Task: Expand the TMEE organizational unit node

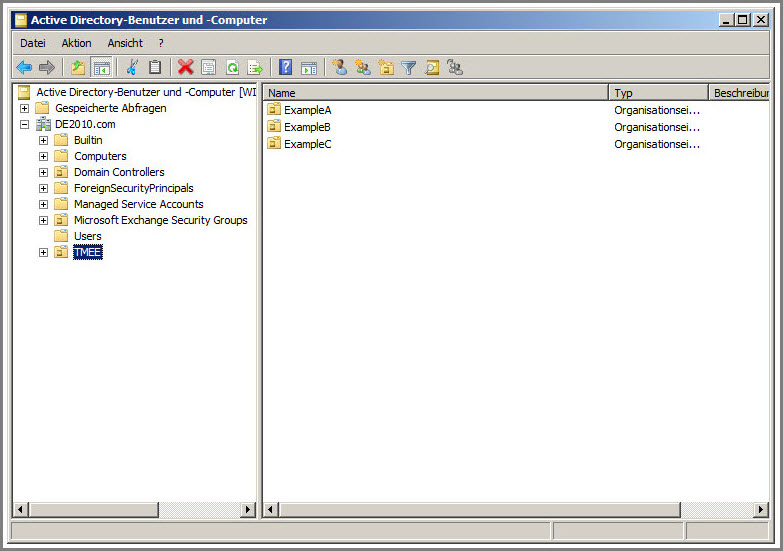Action: [43, 252]
